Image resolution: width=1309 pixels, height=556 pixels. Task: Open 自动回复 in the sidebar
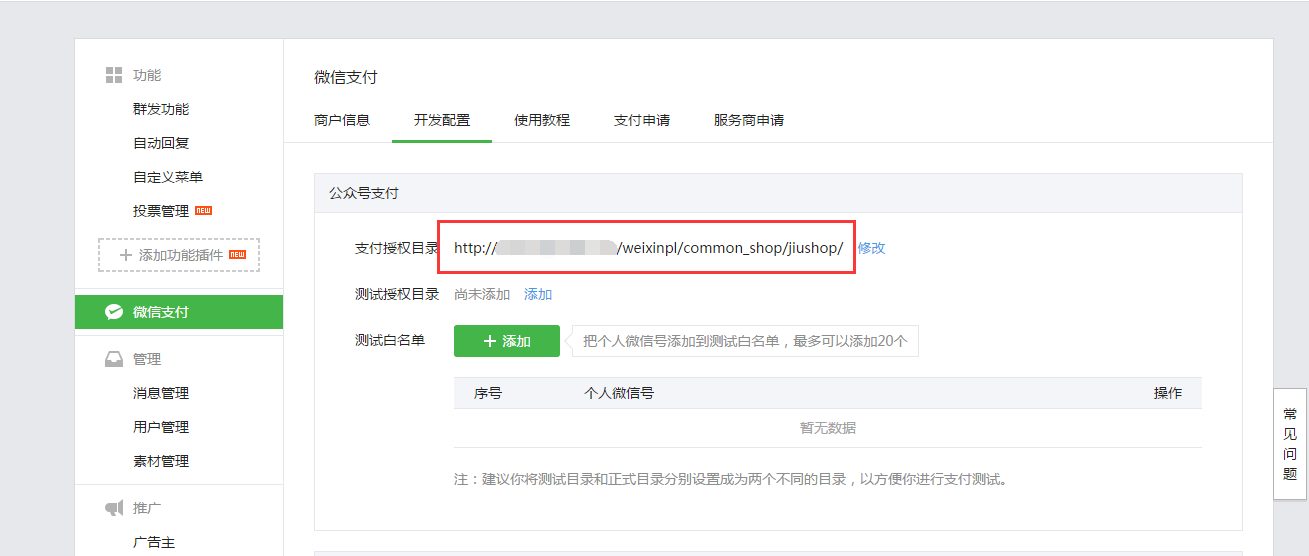pyautogui.click(x=160, y=143)
